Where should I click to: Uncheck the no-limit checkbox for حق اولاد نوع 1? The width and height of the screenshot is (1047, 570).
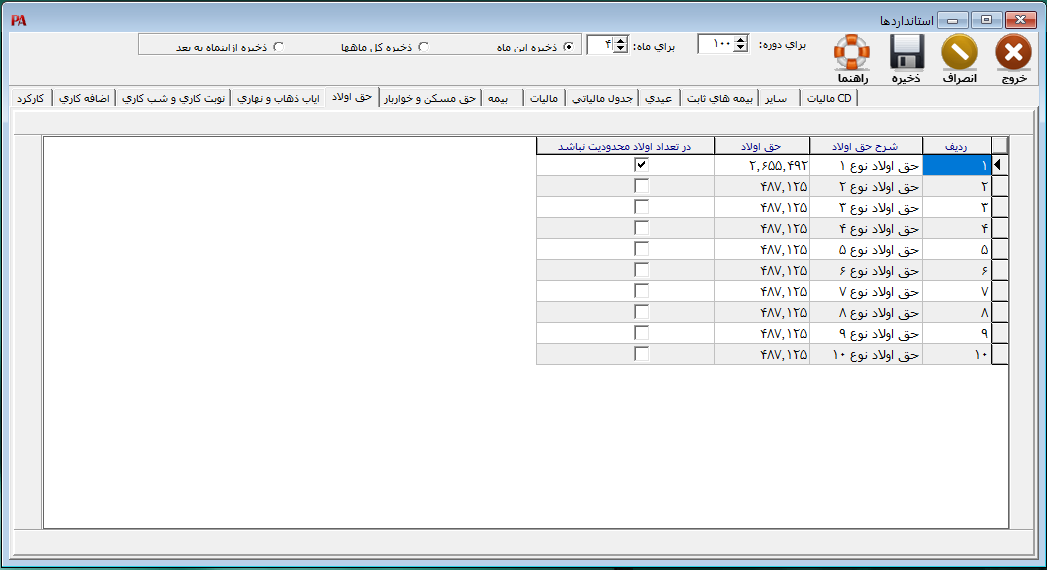(641, 165)
